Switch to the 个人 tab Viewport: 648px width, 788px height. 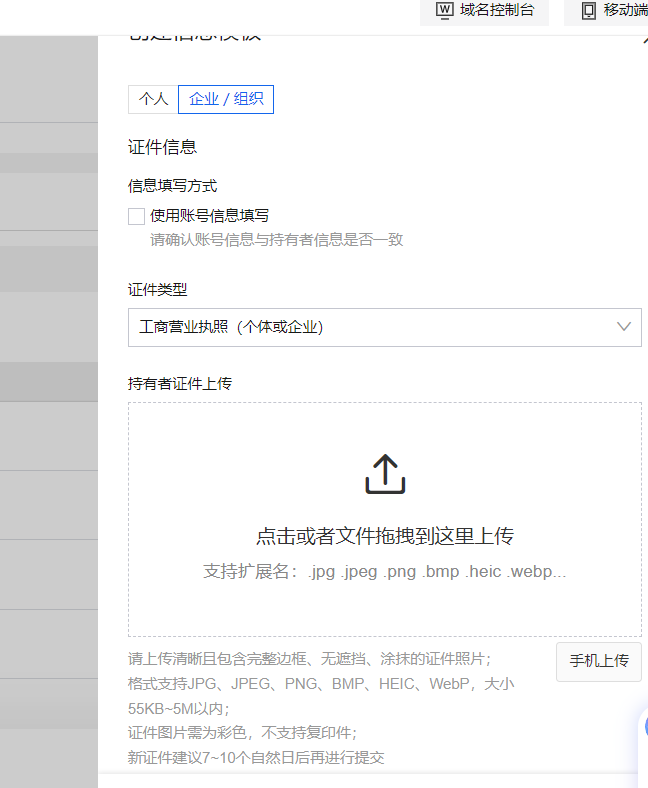point(153,99)
